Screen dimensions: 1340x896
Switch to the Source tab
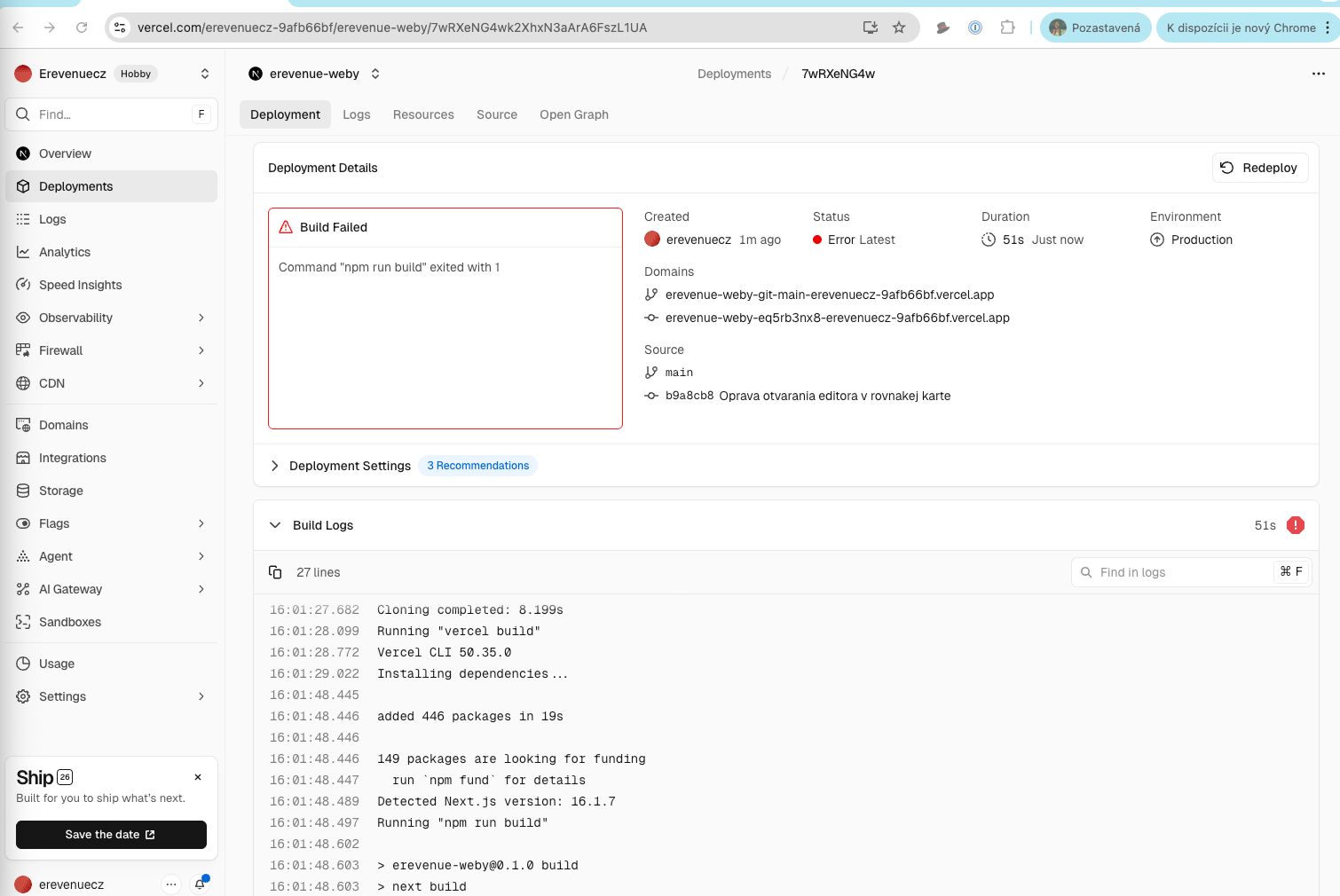(x=496, y=114)
